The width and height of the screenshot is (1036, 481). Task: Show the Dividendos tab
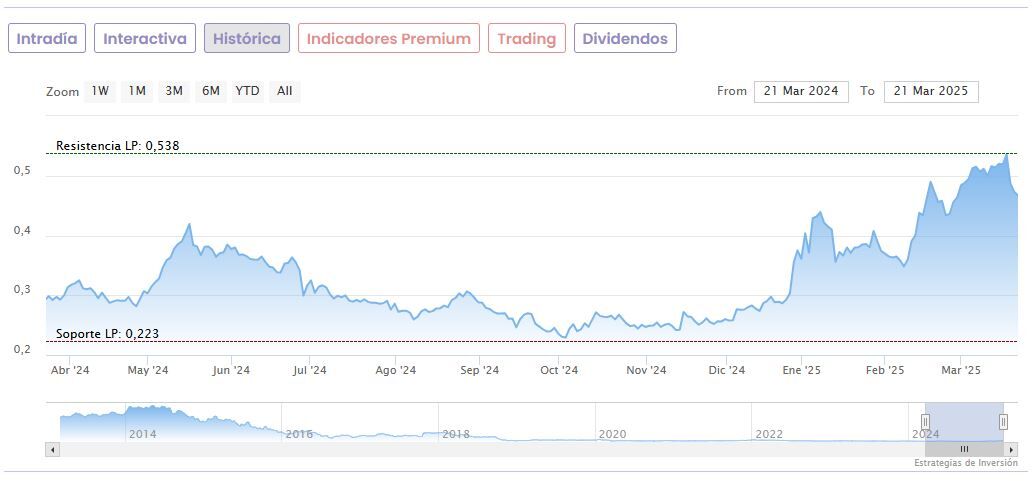click(625, 39)
